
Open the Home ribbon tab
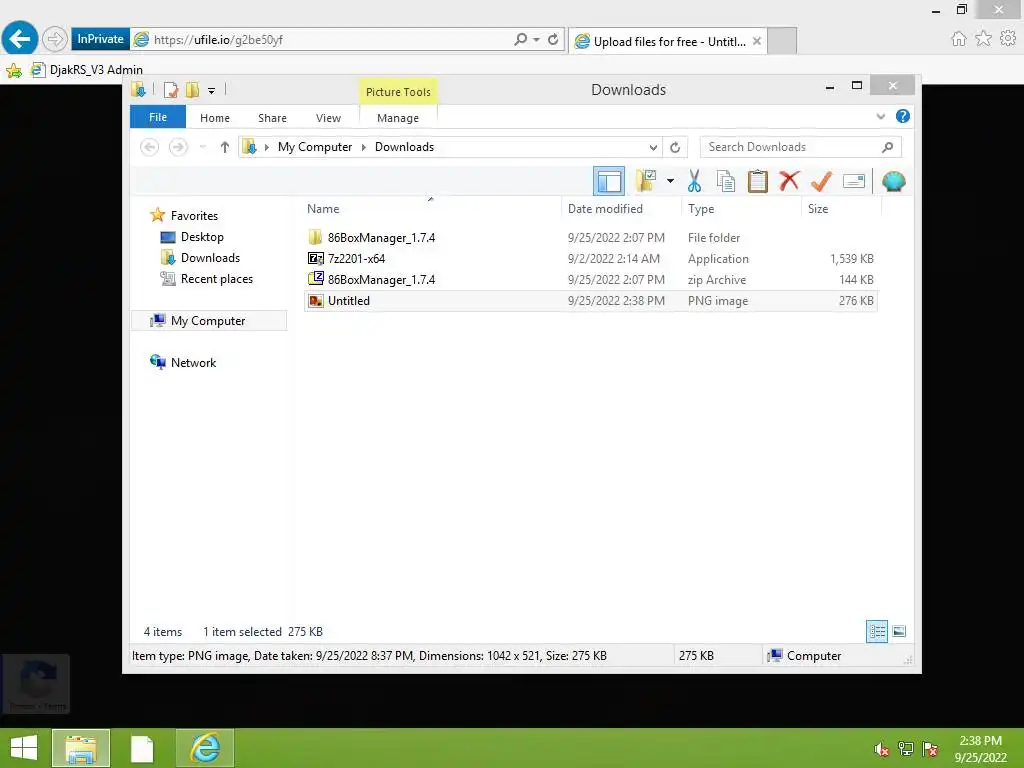(x=215, y=118)
